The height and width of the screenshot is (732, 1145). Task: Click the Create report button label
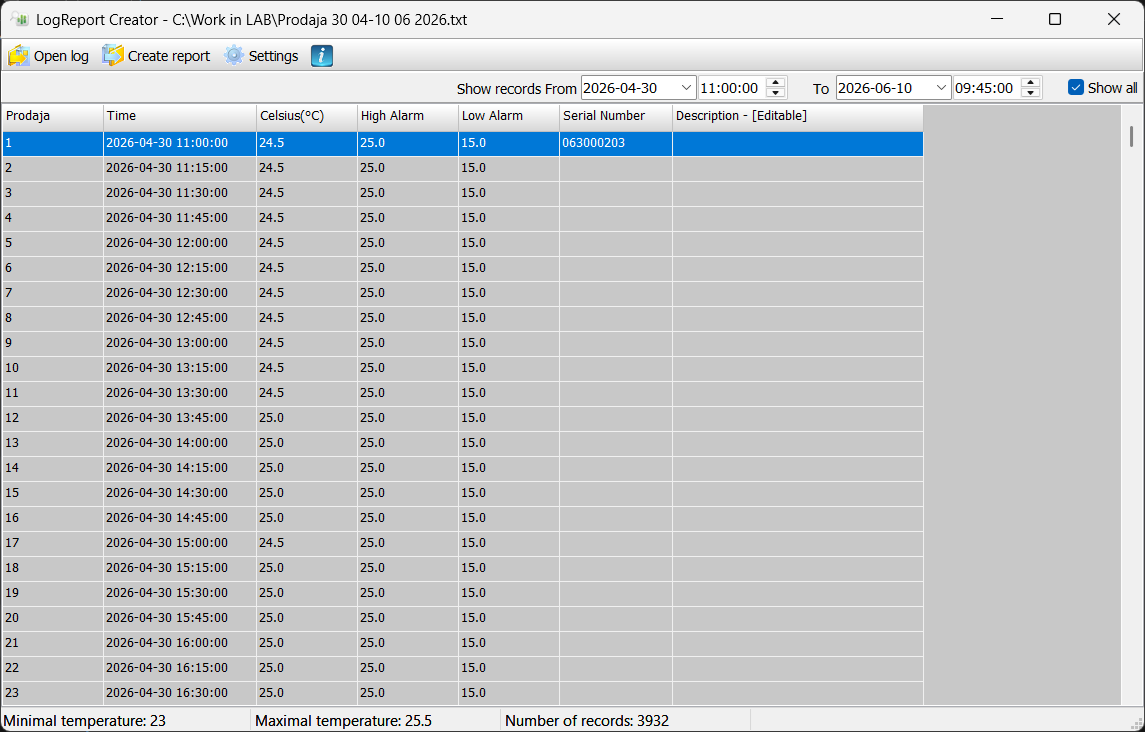pyautogui.click(x=169, y=56)
